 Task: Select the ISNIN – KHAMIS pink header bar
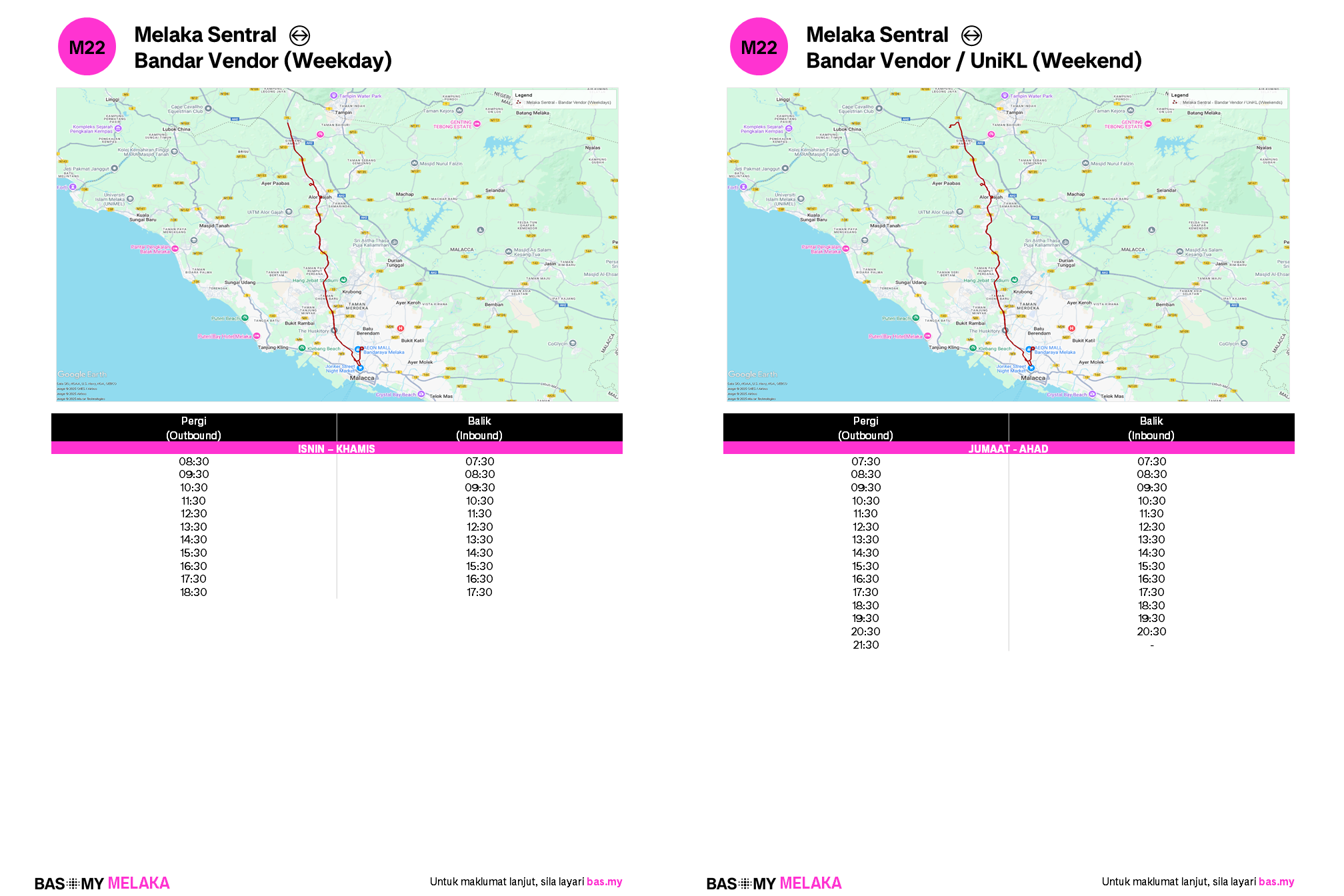point(337,449)
